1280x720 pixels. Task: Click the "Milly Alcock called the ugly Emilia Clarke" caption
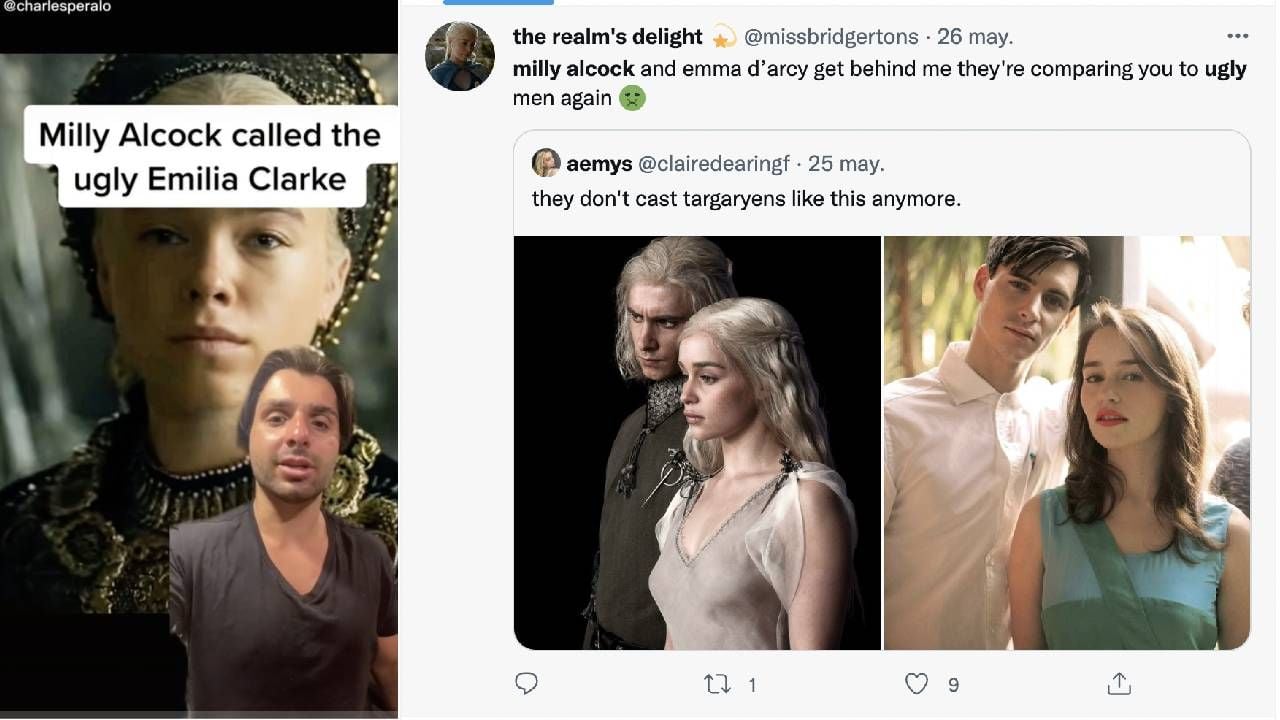tap(210, 157)
